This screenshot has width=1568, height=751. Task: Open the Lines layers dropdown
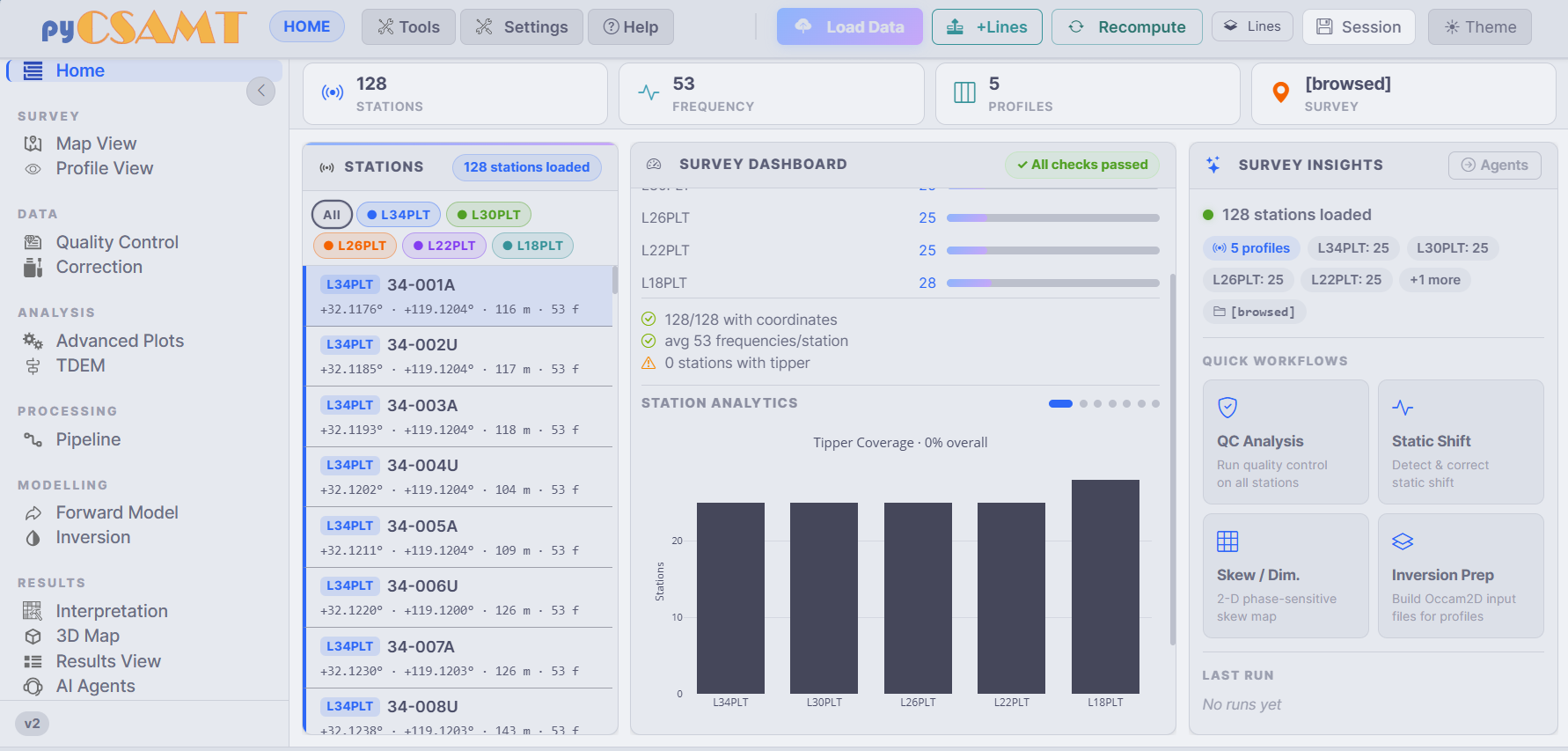[x=1252, y=26]
